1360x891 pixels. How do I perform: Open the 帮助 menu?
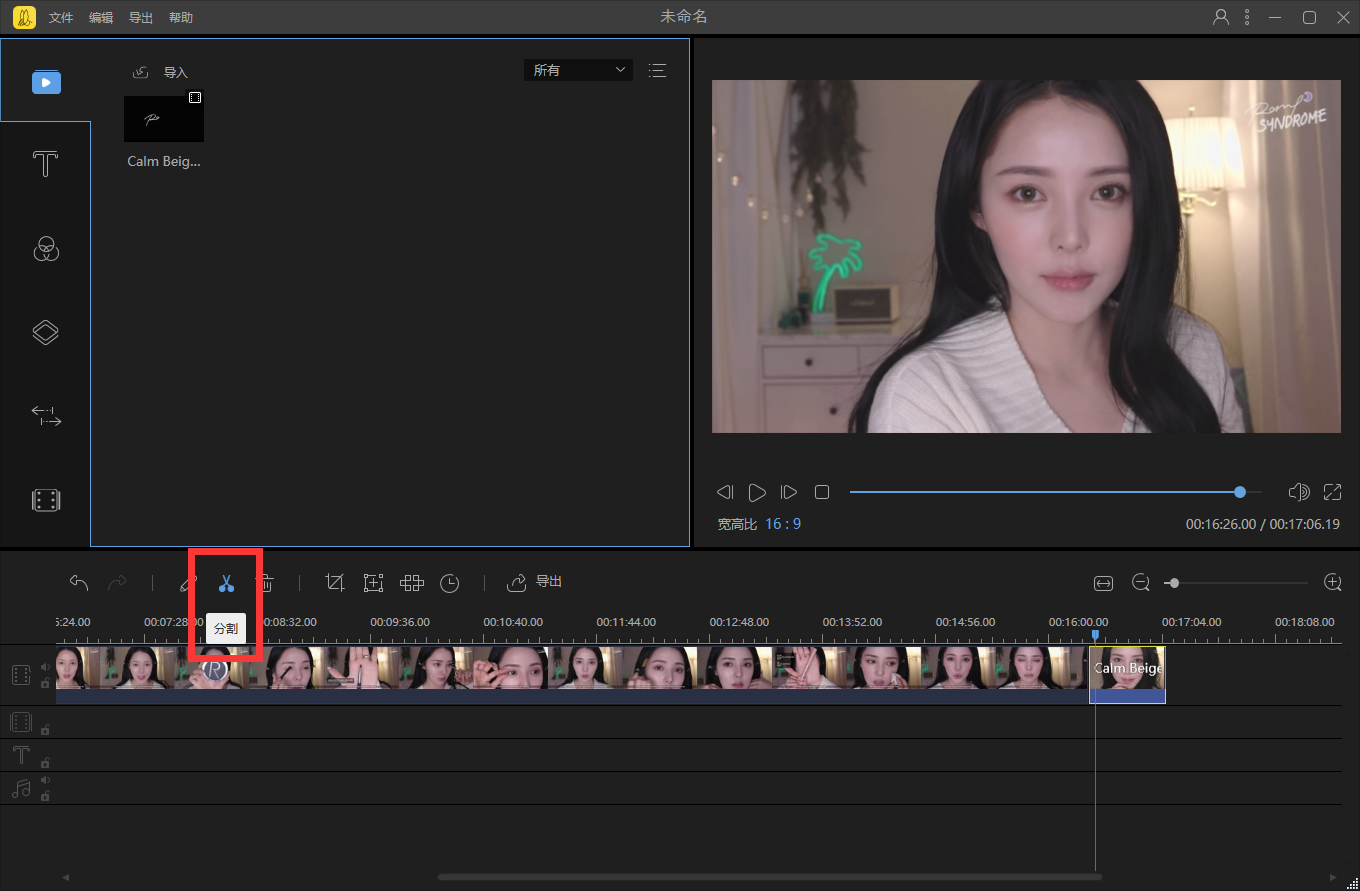[x=181, y=18]
